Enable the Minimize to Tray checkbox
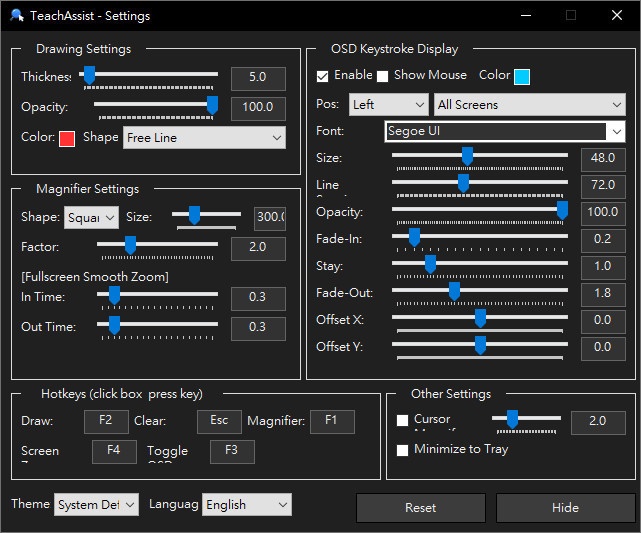The image size is (641, 533). pos(402,450)
